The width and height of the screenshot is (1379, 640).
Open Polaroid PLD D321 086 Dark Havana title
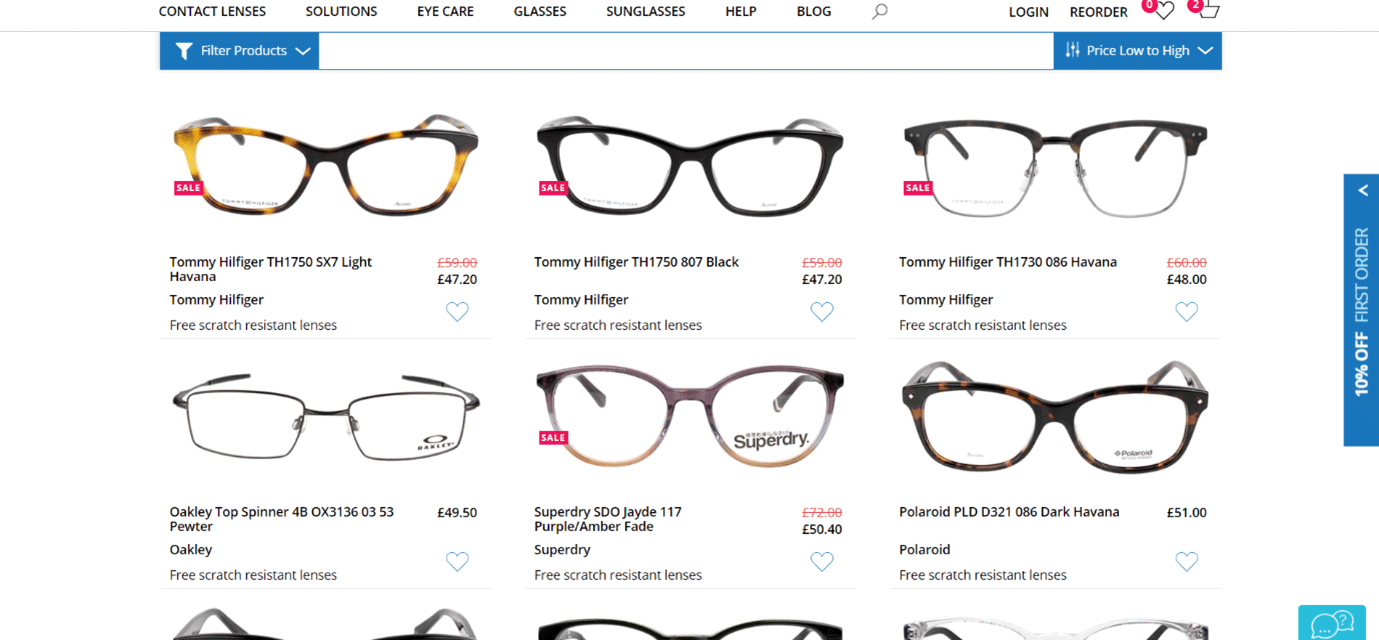(1009, 512)
